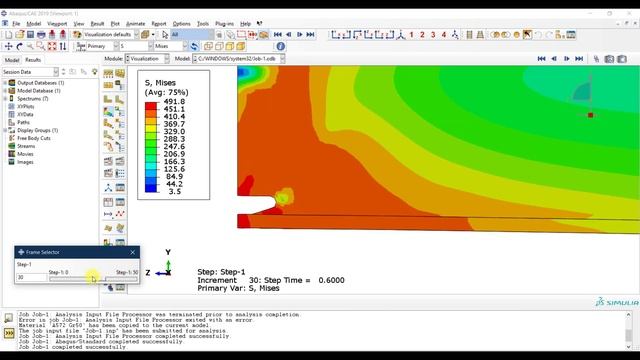Viewport: 640px width, 360px height.
Task: Click the message area tab icon
Action: [9, 318]
